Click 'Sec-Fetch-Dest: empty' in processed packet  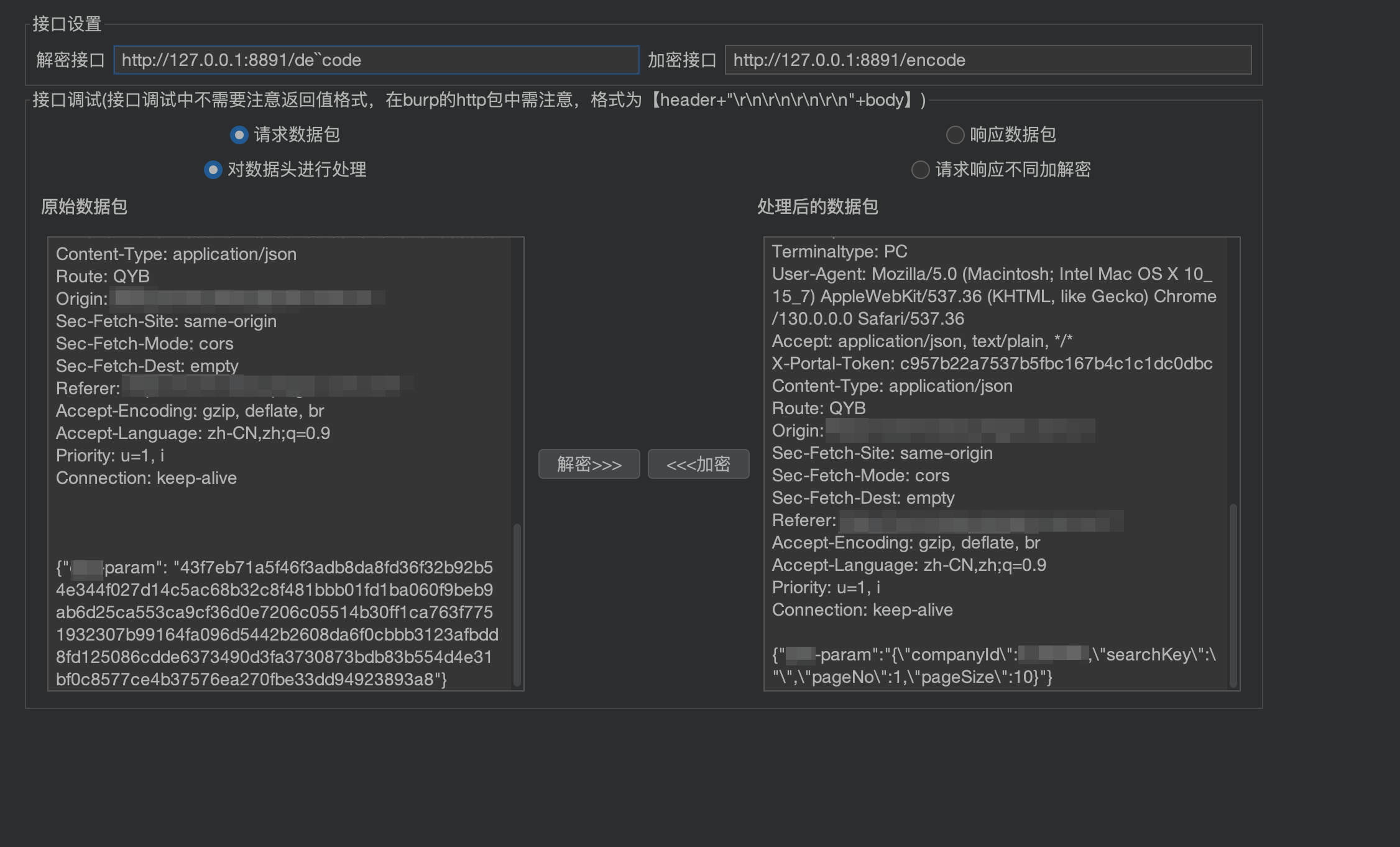(x=863, y=498)
